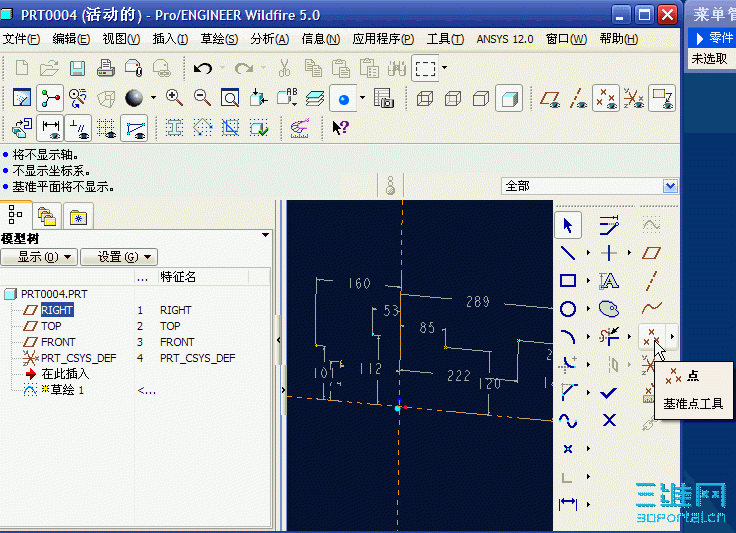
Task: Toggle coordinate system display
Action: point(634,99)
